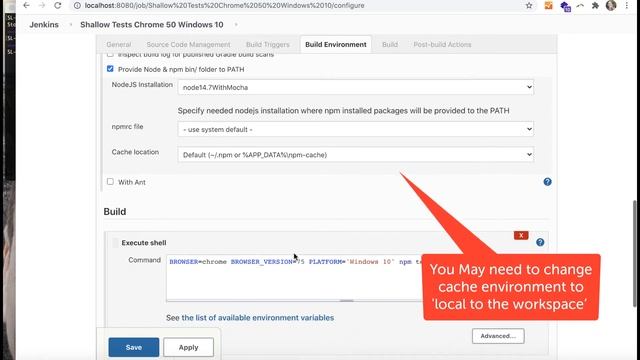Jump to Post-build Actions tab

[x=442, y=44]
